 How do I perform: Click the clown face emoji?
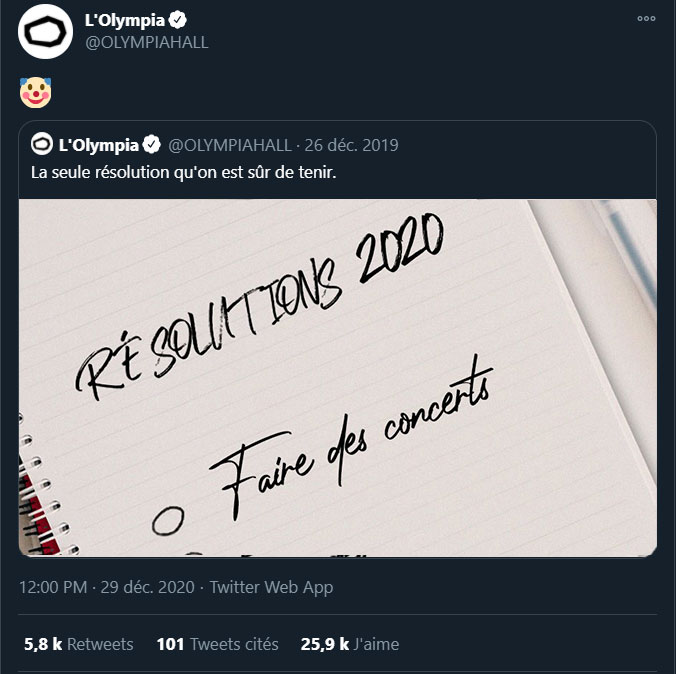[36, 93]
